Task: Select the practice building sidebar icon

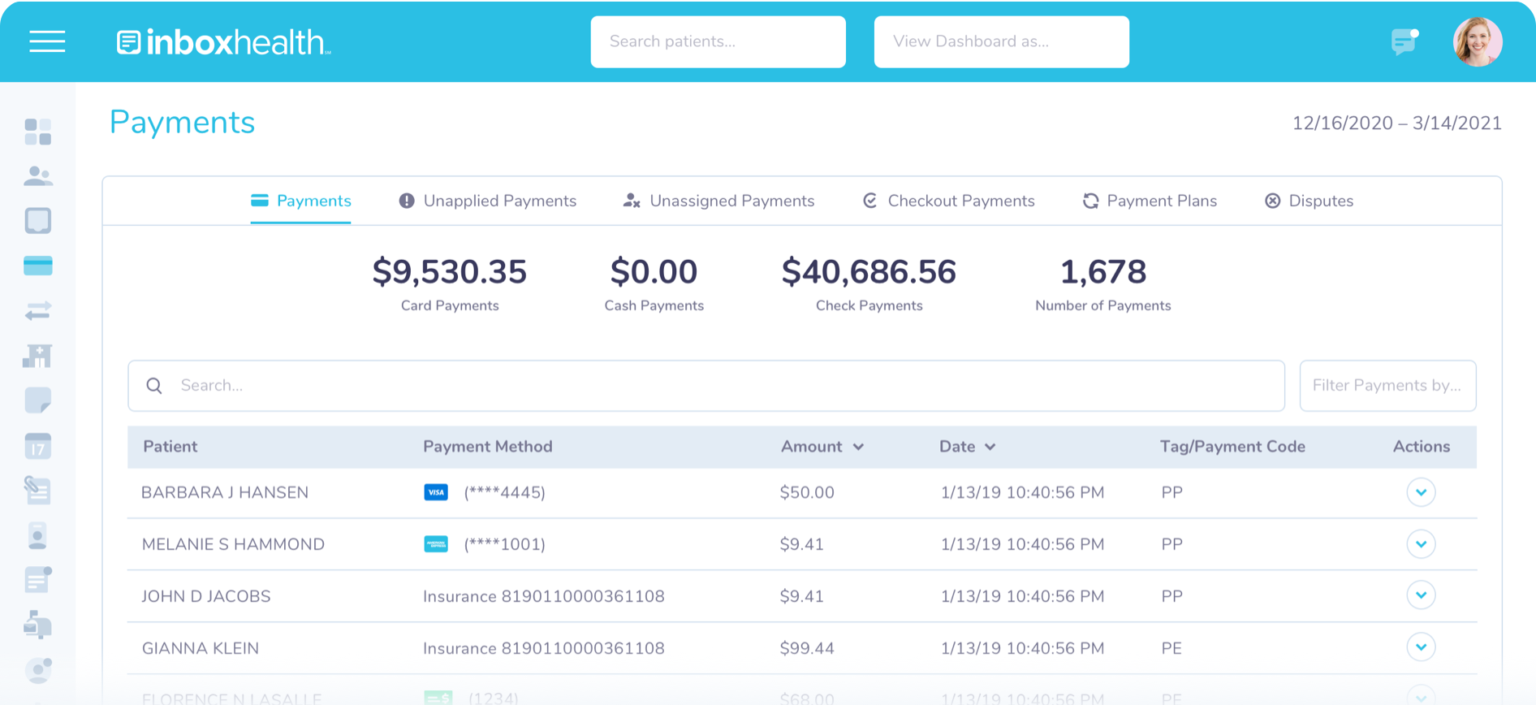Action: (38, 355)
